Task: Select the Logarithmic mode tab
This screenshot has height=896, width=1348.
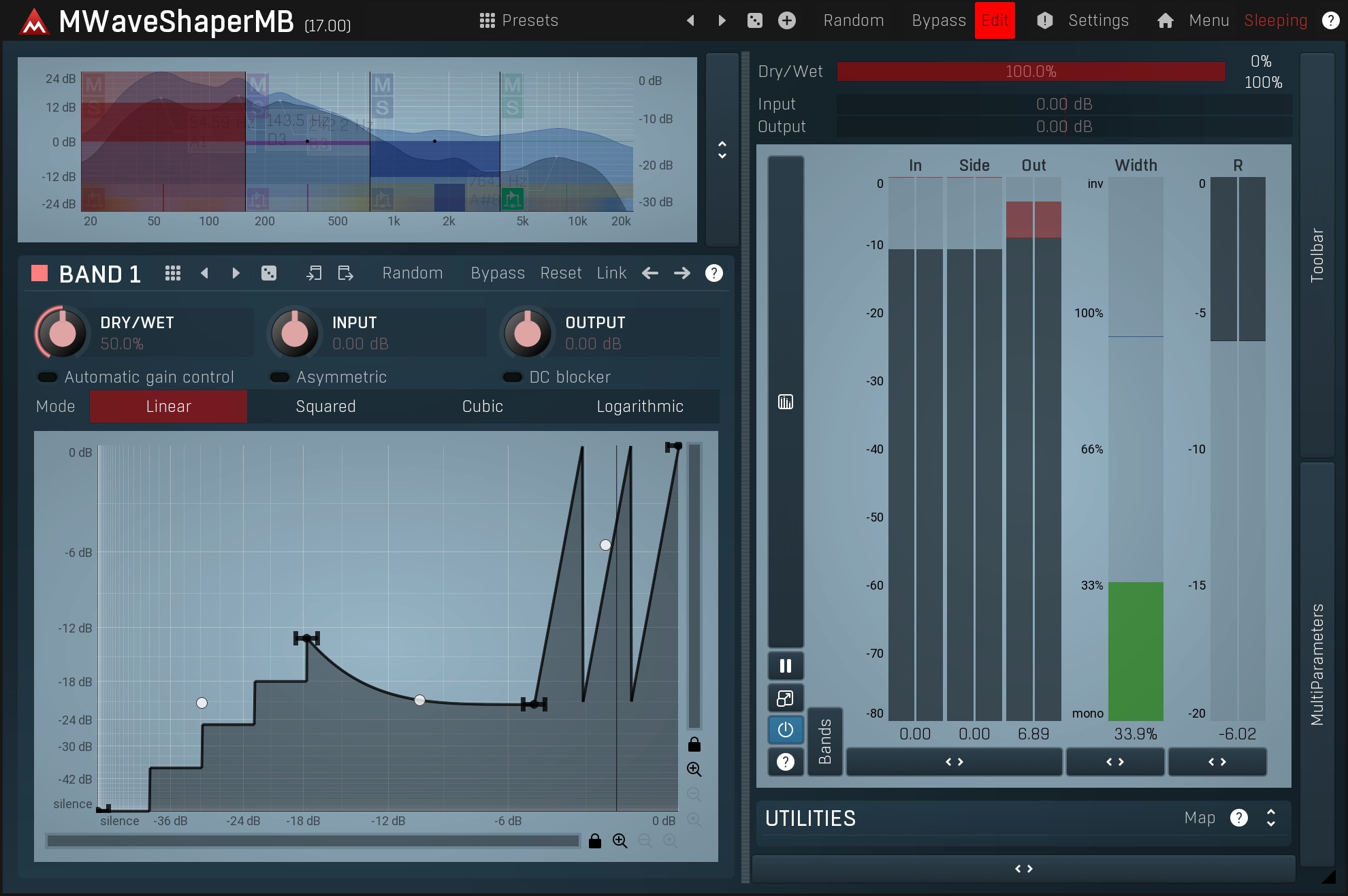Action: pyautogui.click(x=639, y=406)
